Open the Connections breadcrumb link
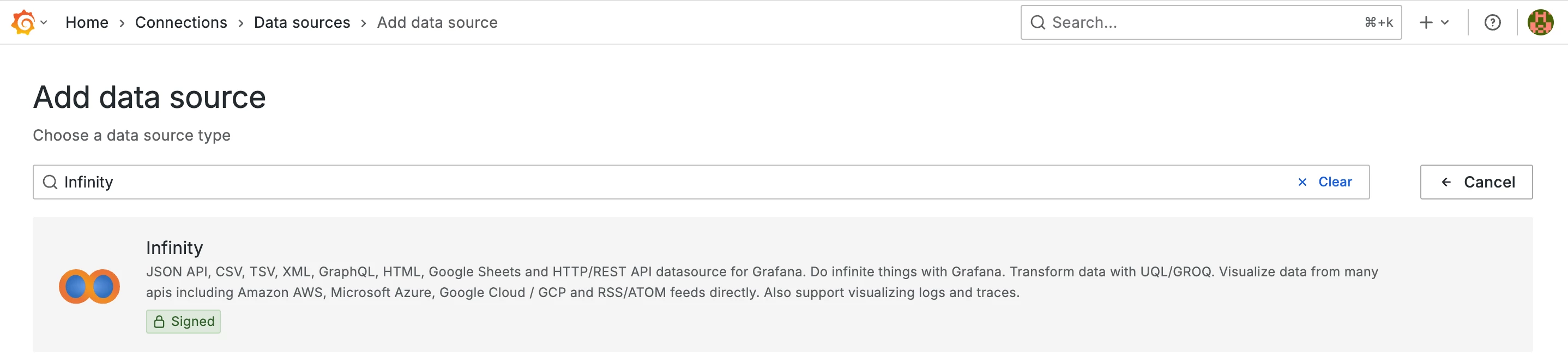The image size is (1568, 363). tap(181, 22)
